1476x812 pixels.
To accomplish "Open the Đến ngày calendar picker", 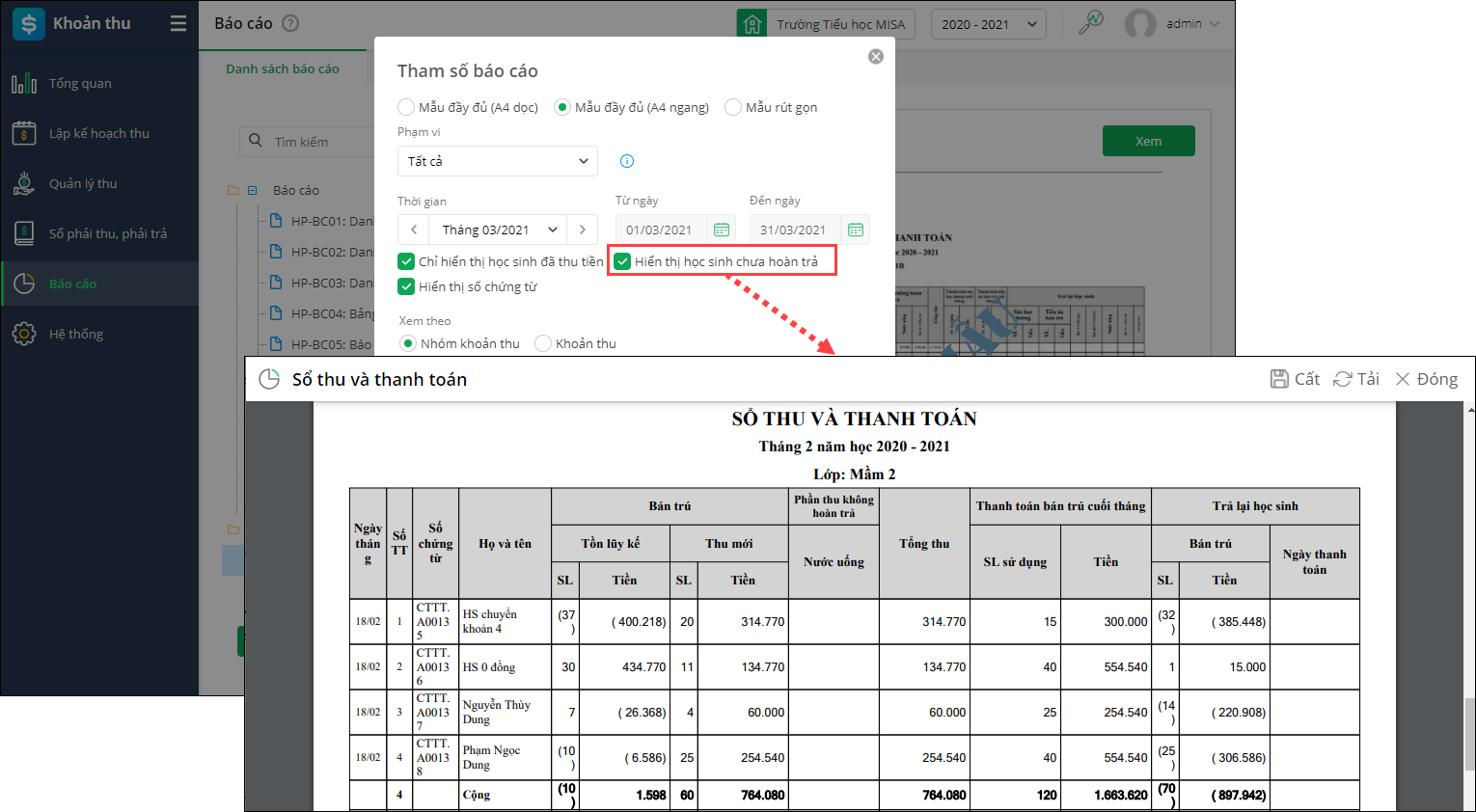I will [855, 230].
